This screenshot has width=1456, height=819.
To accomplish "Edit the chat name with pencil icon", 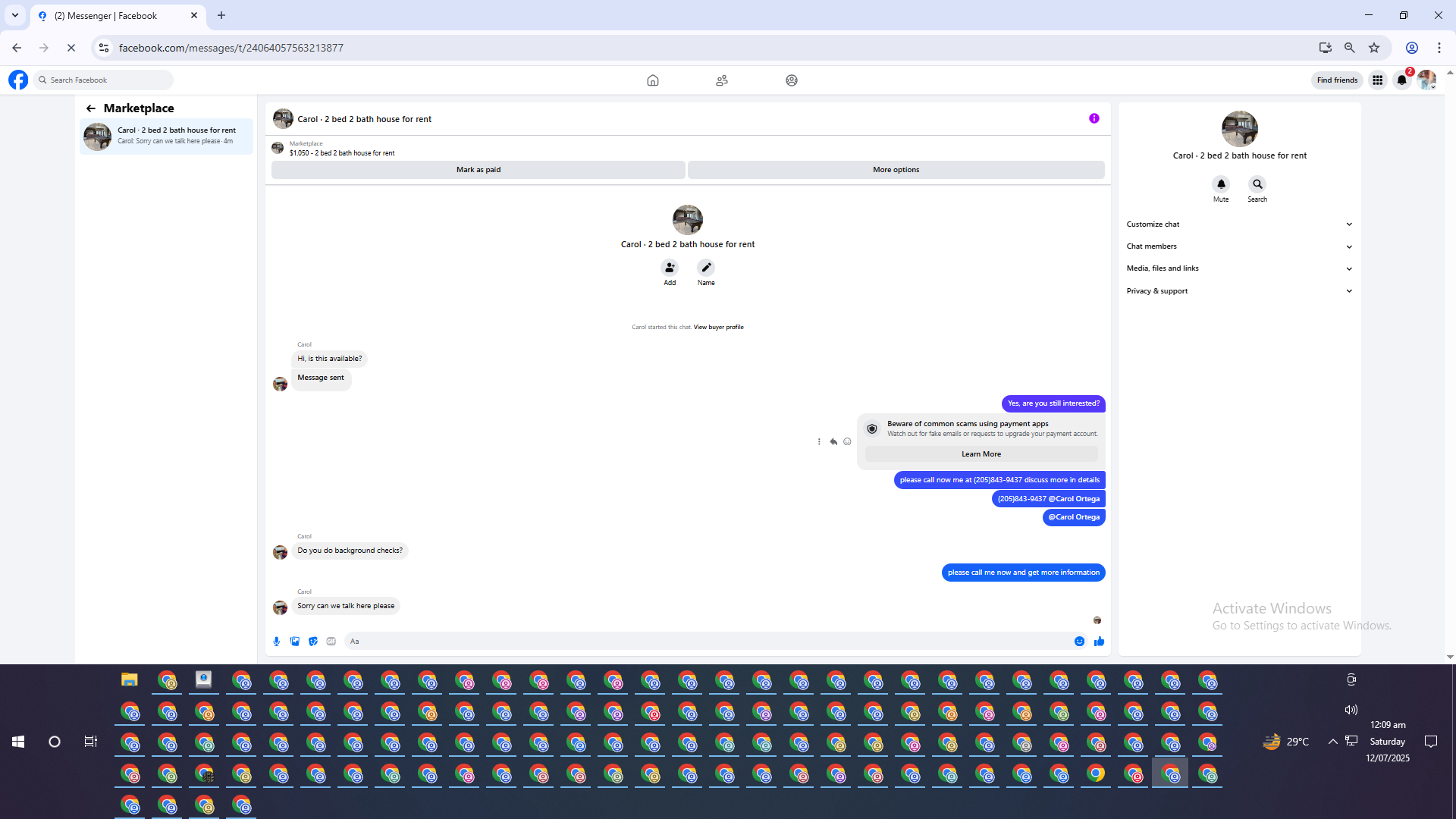I will (706, 268).
